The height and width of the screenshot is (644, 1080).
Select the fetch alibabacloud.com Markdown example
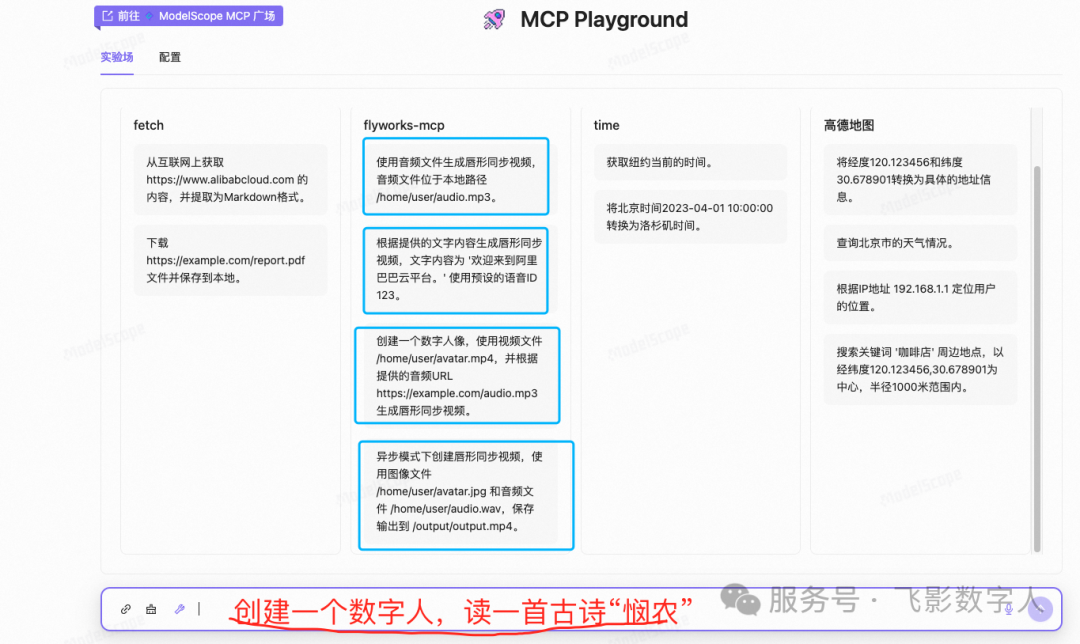click(x=230, y=180)
